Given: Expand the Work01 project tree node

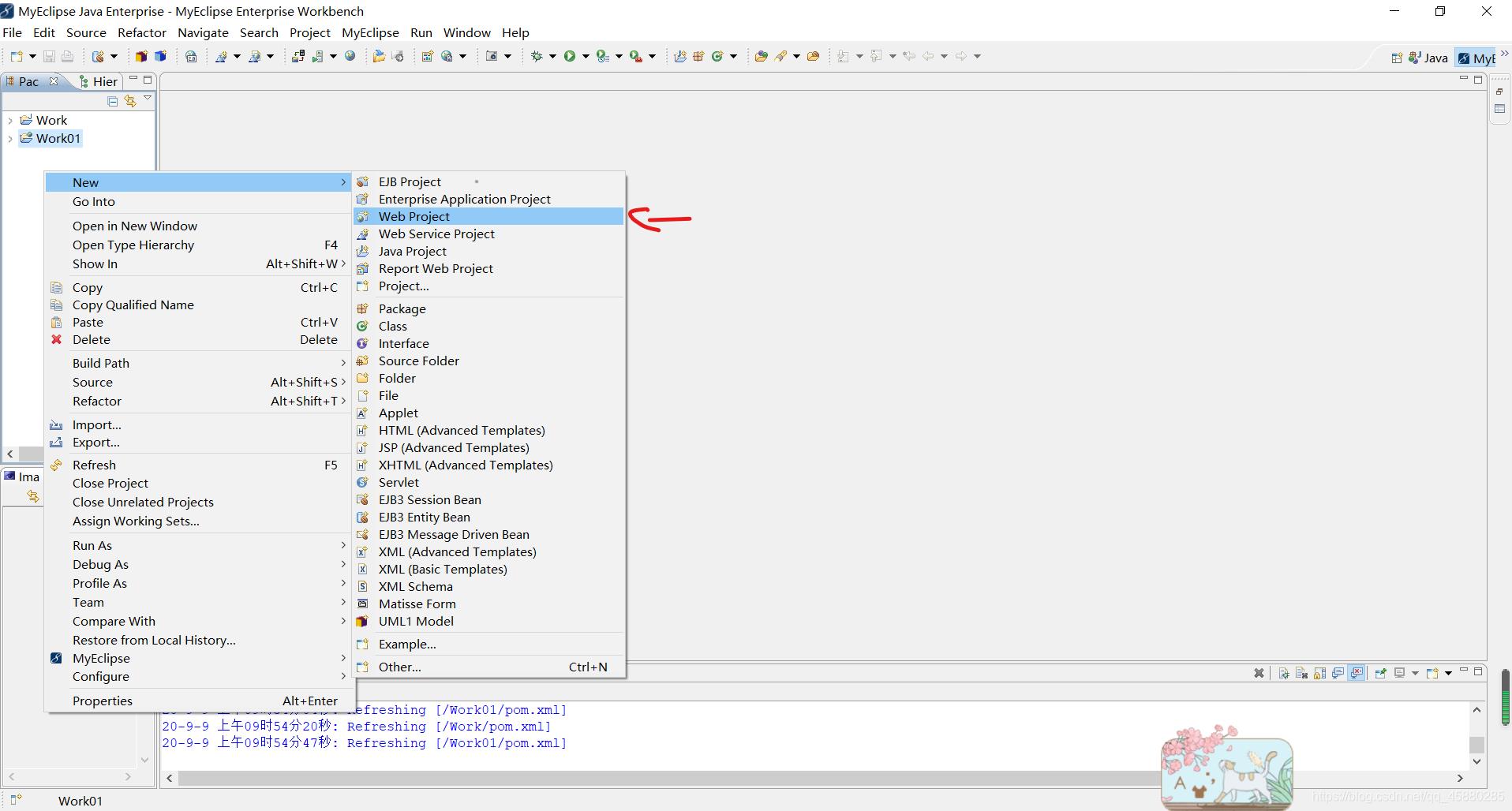Looking at the screenshot, I should 10,139.
